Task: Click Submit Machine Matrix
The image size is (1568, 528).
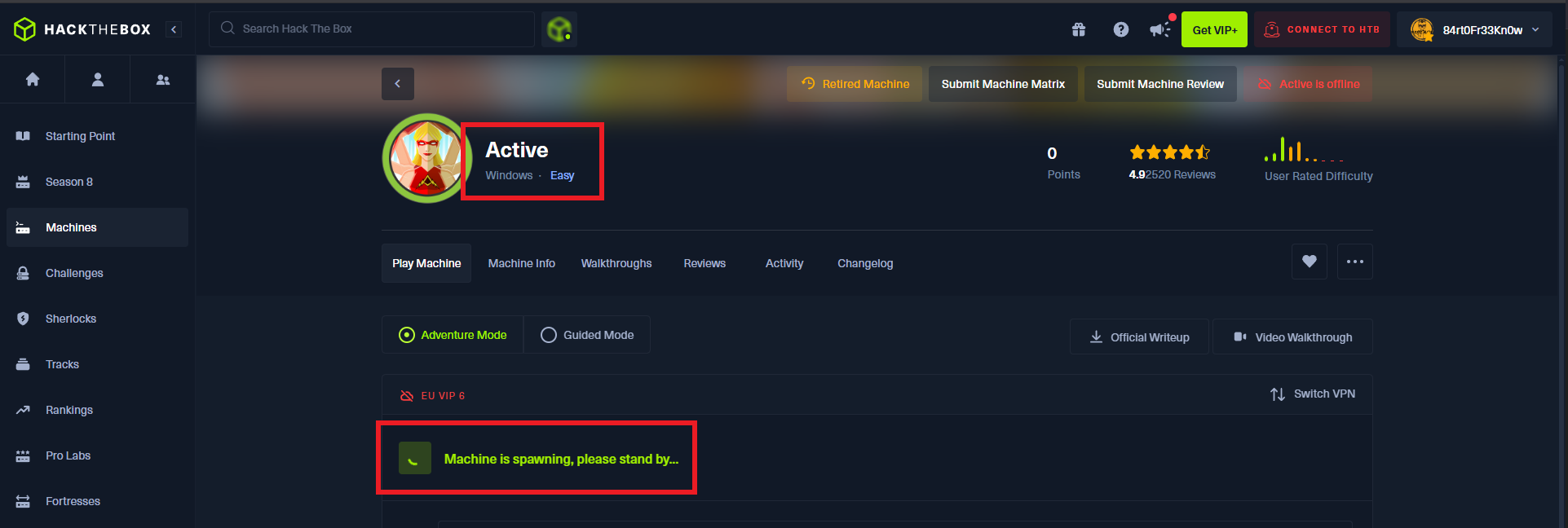Action: (1003, 84)
